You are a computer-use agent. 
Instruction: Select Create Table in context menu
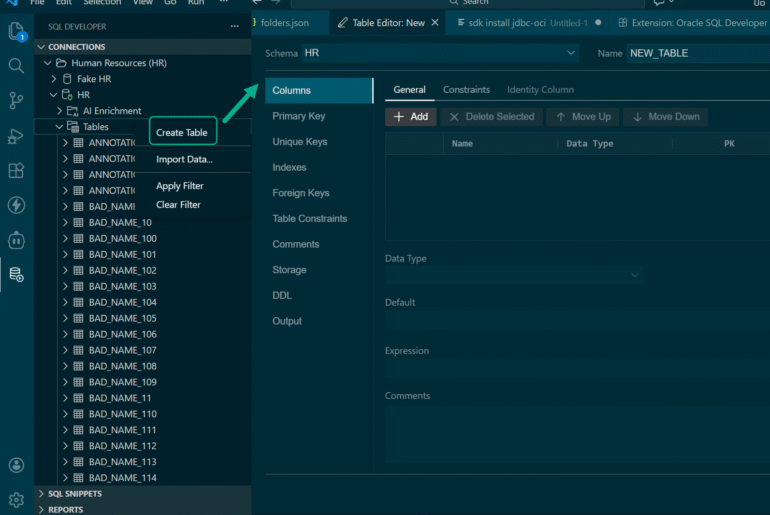pos(182,132)
